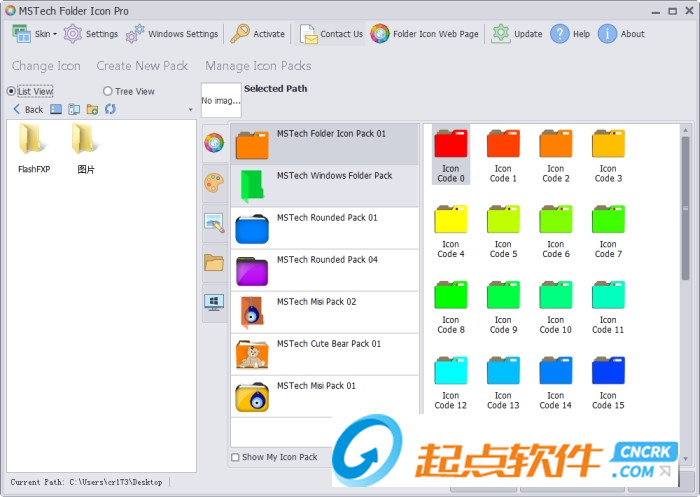
Task: Click the refresh arrows icon
Action: (x=110, y=109)
